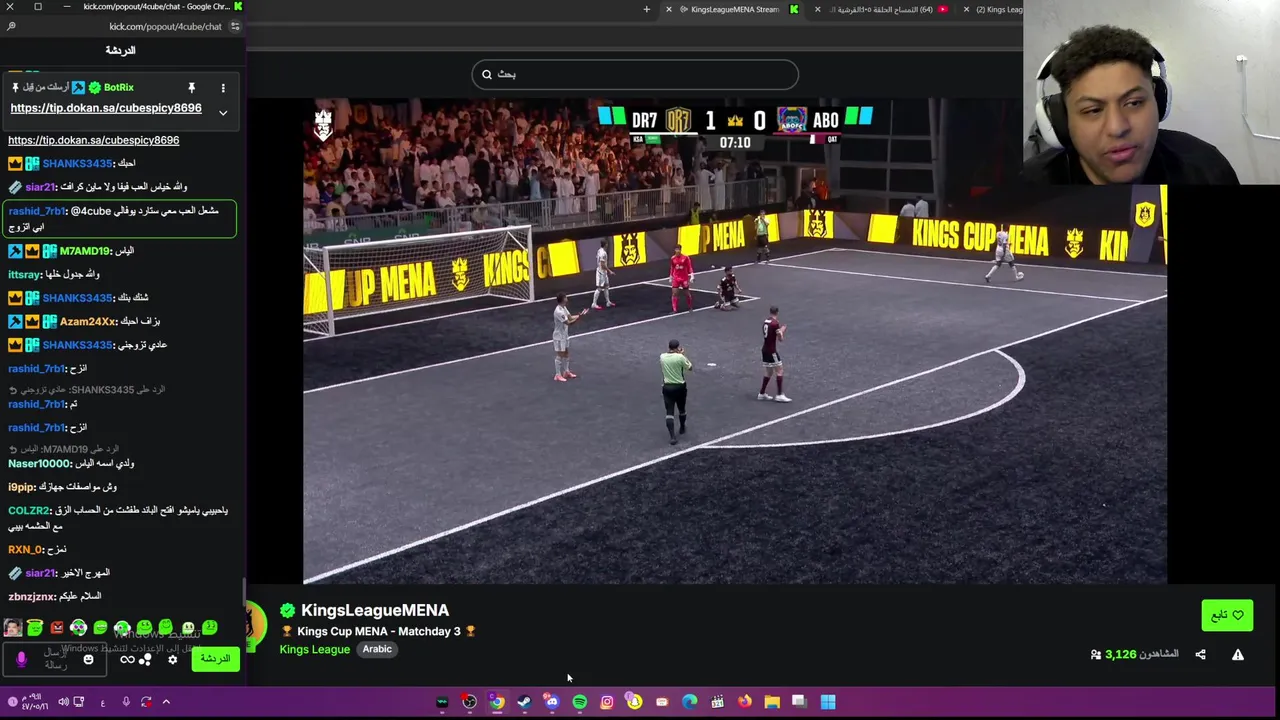Open the tip.dokan.sa link in chat

(x=94, y=140)
